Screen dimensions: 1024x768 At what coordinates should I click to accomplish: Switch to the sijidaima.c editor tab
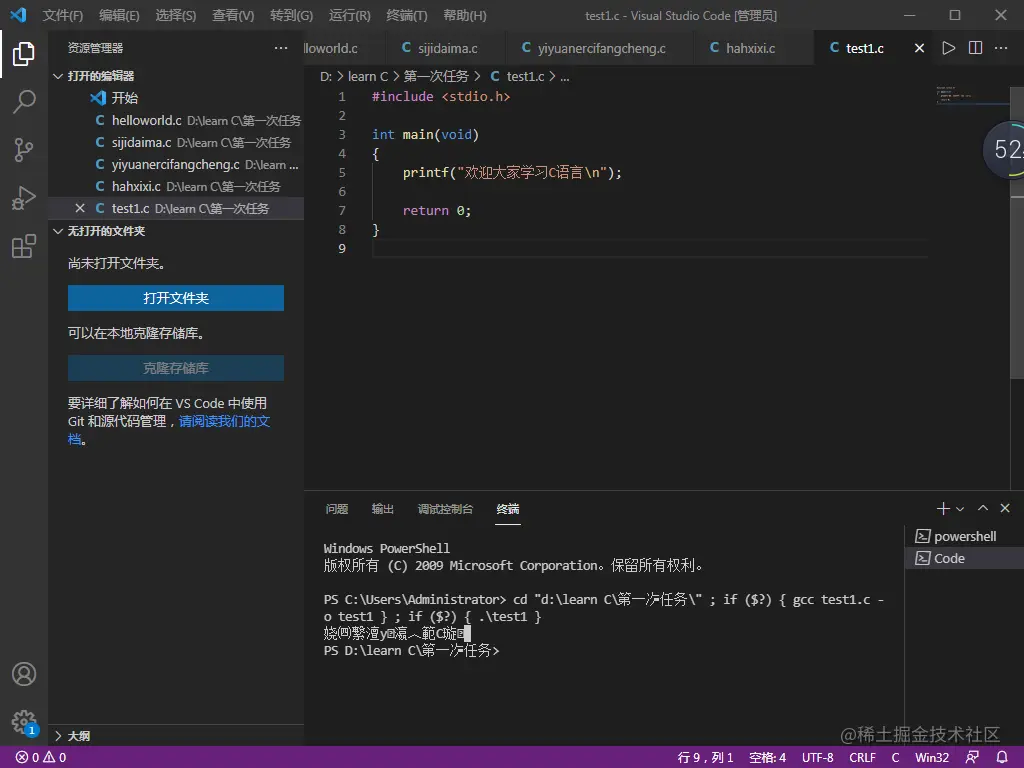pos(445,48)
